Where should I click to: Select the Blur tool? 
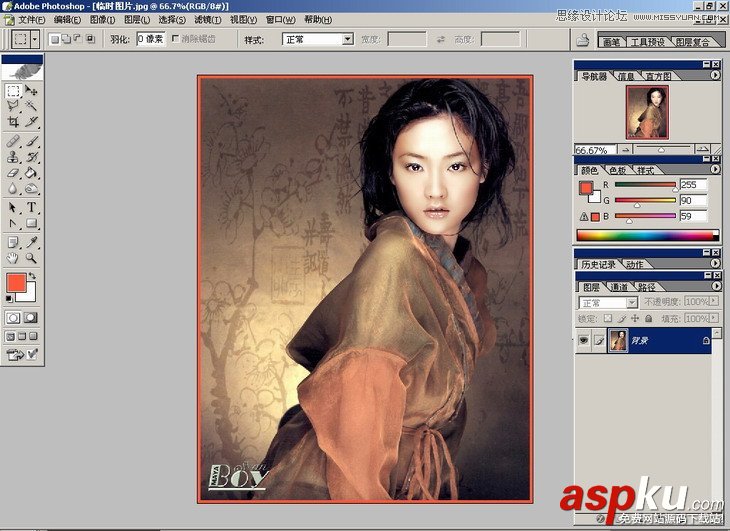click(13, 188)
